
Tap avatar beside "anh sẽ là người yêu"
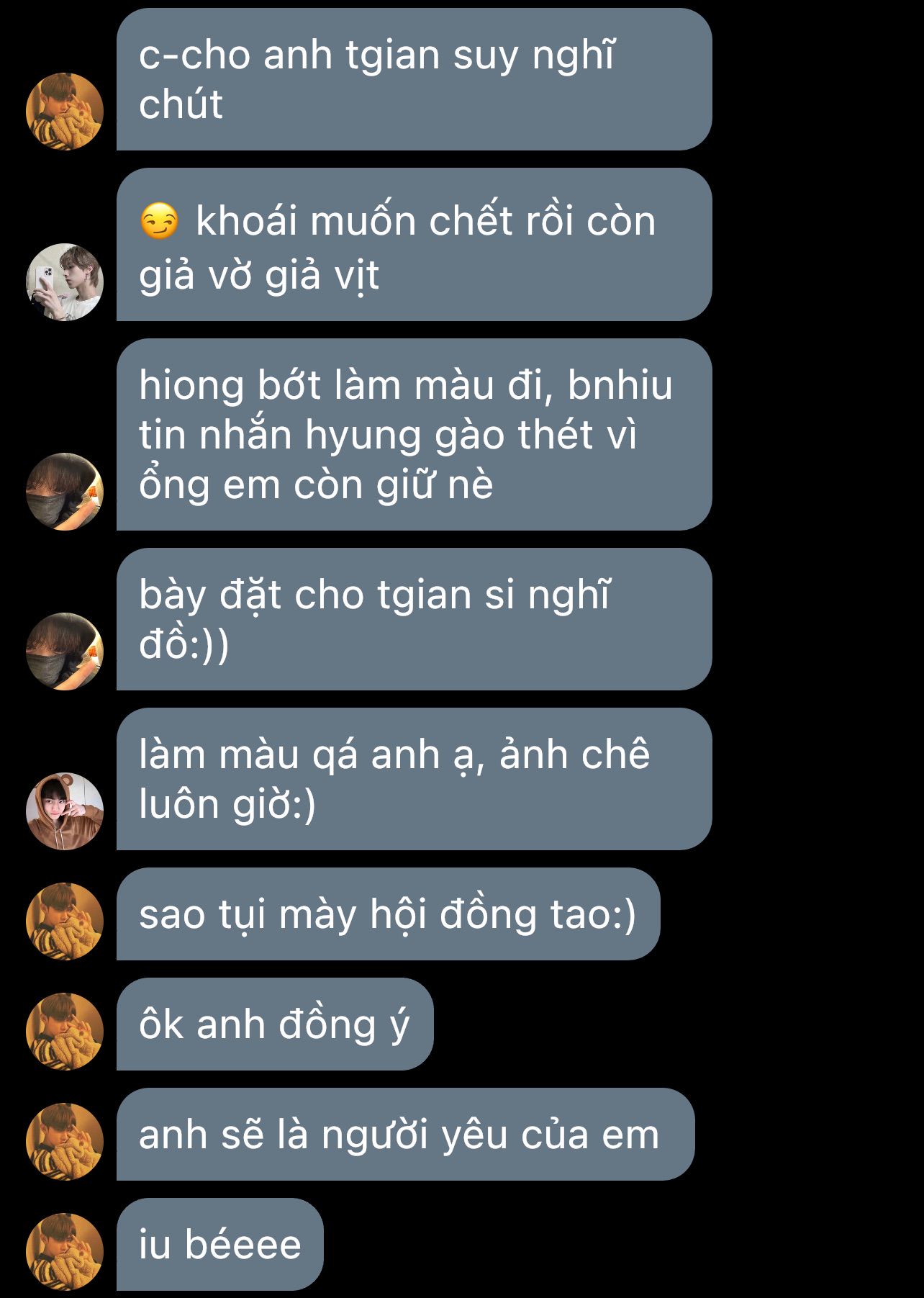(x=65, y=1142)
